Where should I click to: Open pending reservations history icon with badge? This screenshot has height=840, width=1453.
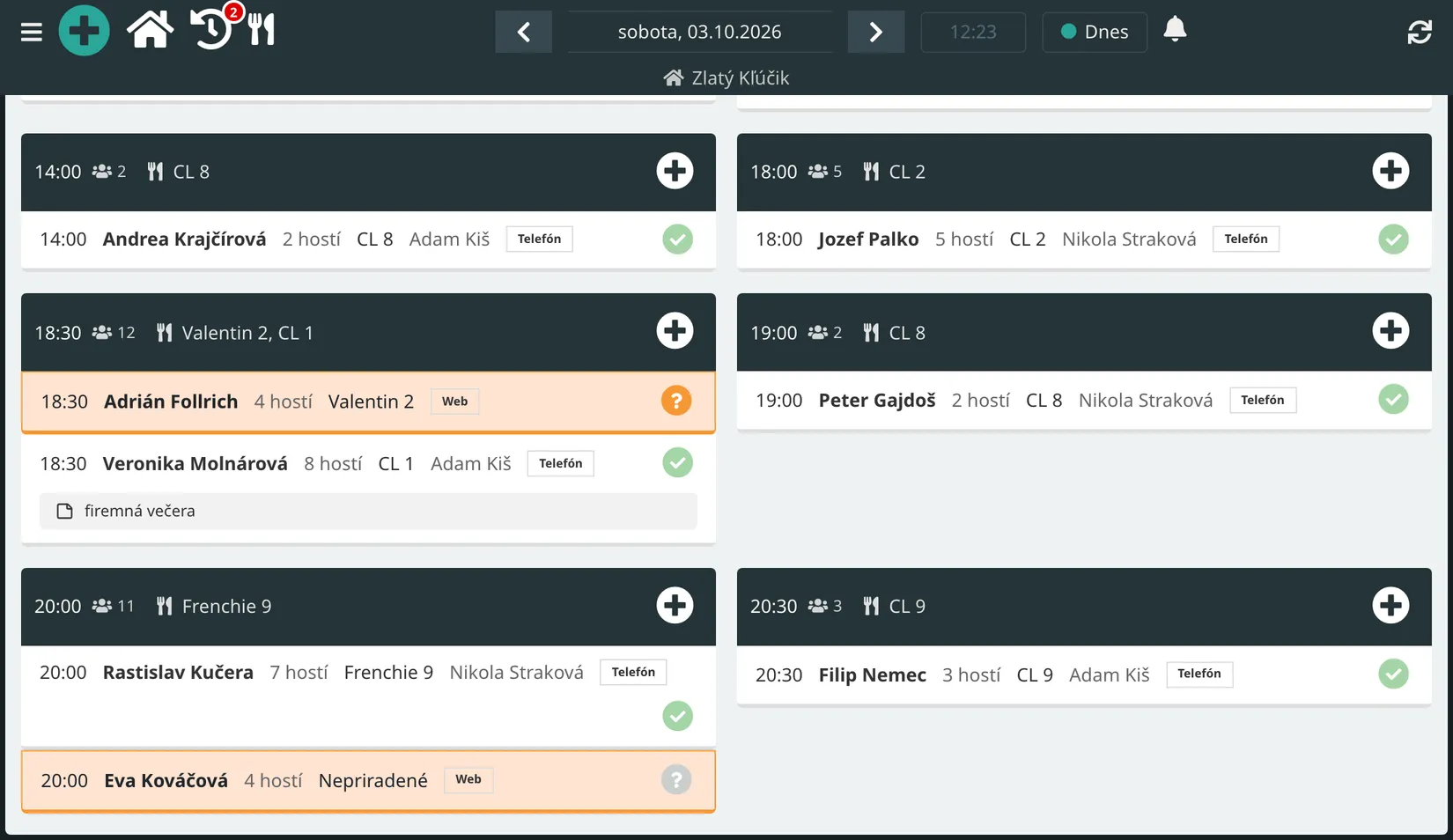tap(212, 29)
